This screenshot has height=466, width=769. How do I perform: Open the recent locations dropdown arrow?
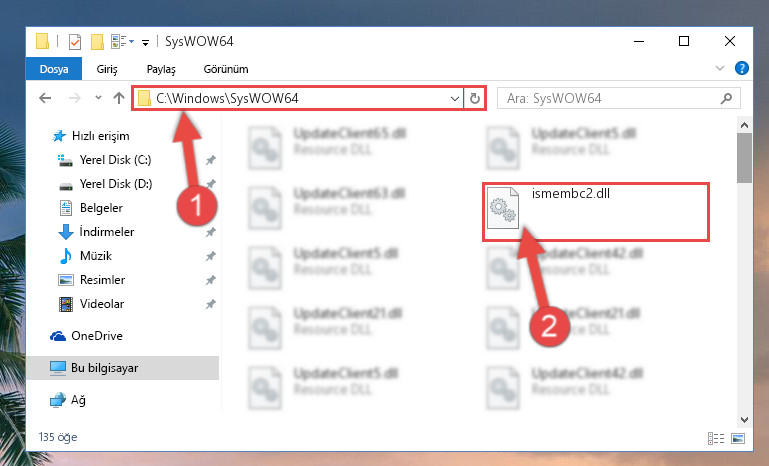98,98
